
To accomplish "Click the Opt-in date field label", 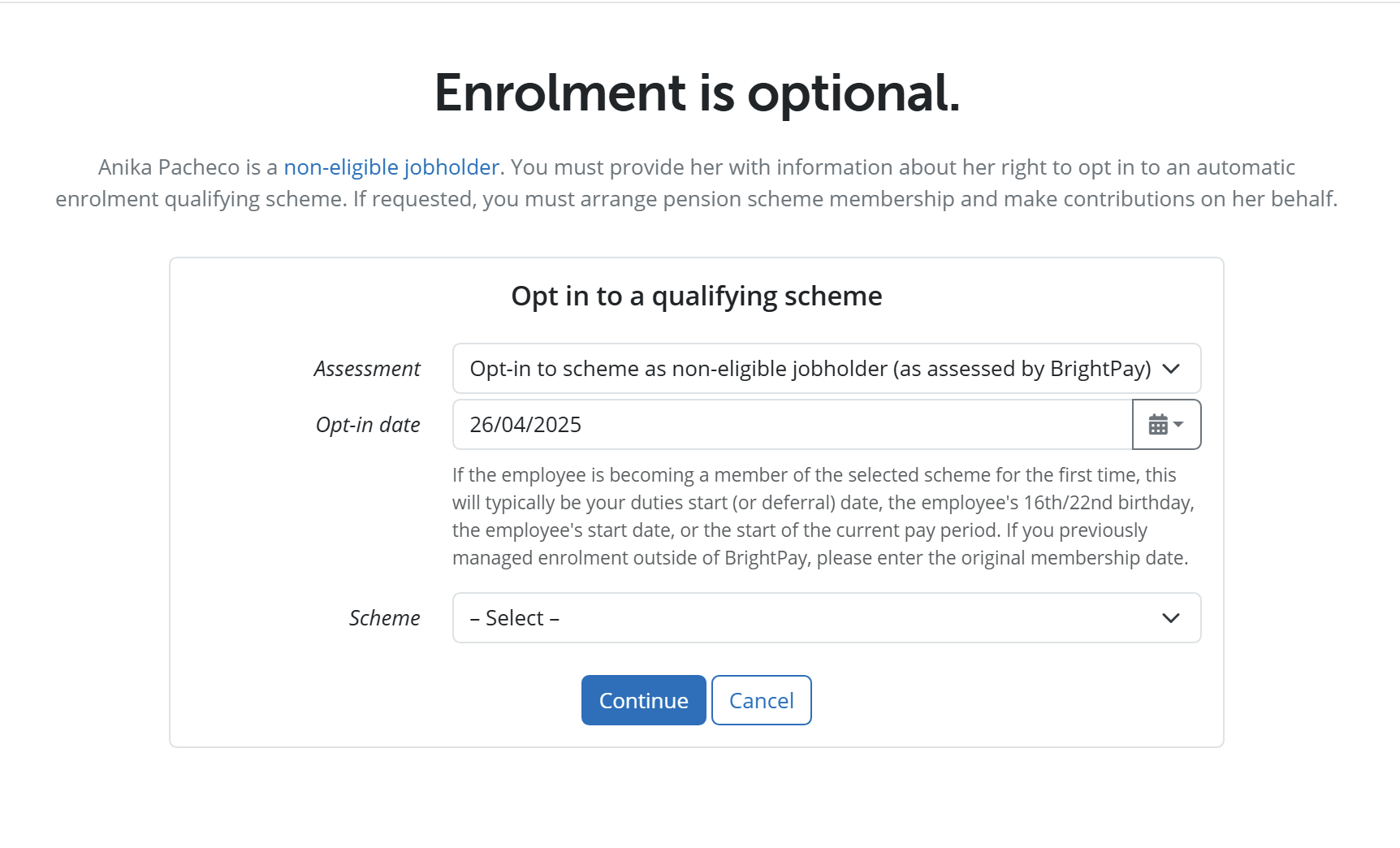I will coord(368,425).
